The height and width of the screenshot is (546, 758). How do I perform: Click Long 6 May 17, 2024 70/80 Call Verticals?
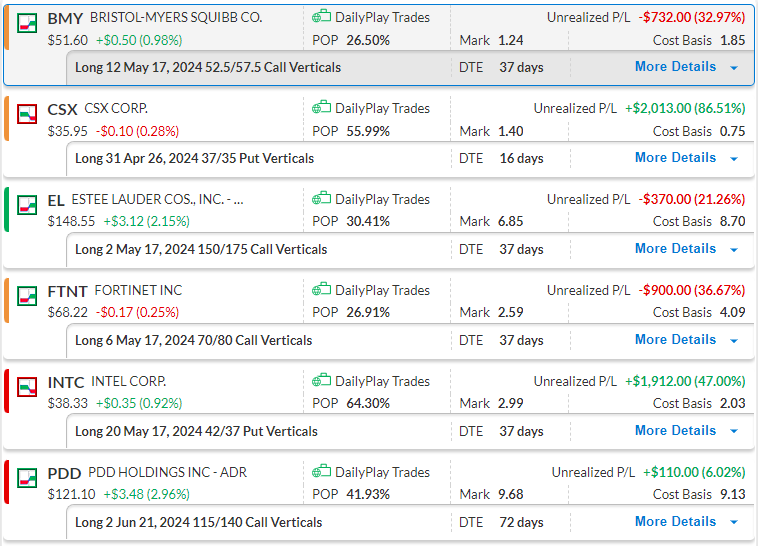193,340
